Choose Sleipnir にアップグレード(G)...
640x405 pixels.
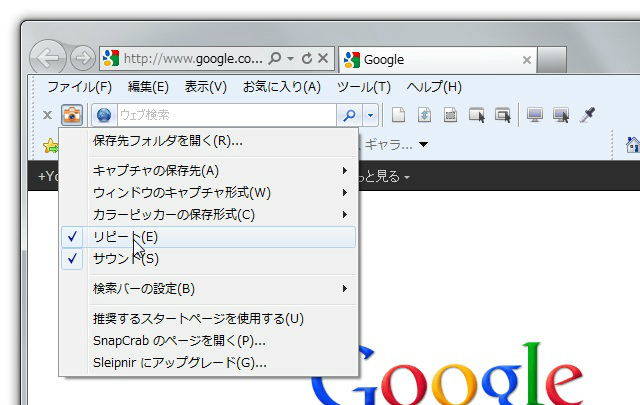[x=209, y=363]
